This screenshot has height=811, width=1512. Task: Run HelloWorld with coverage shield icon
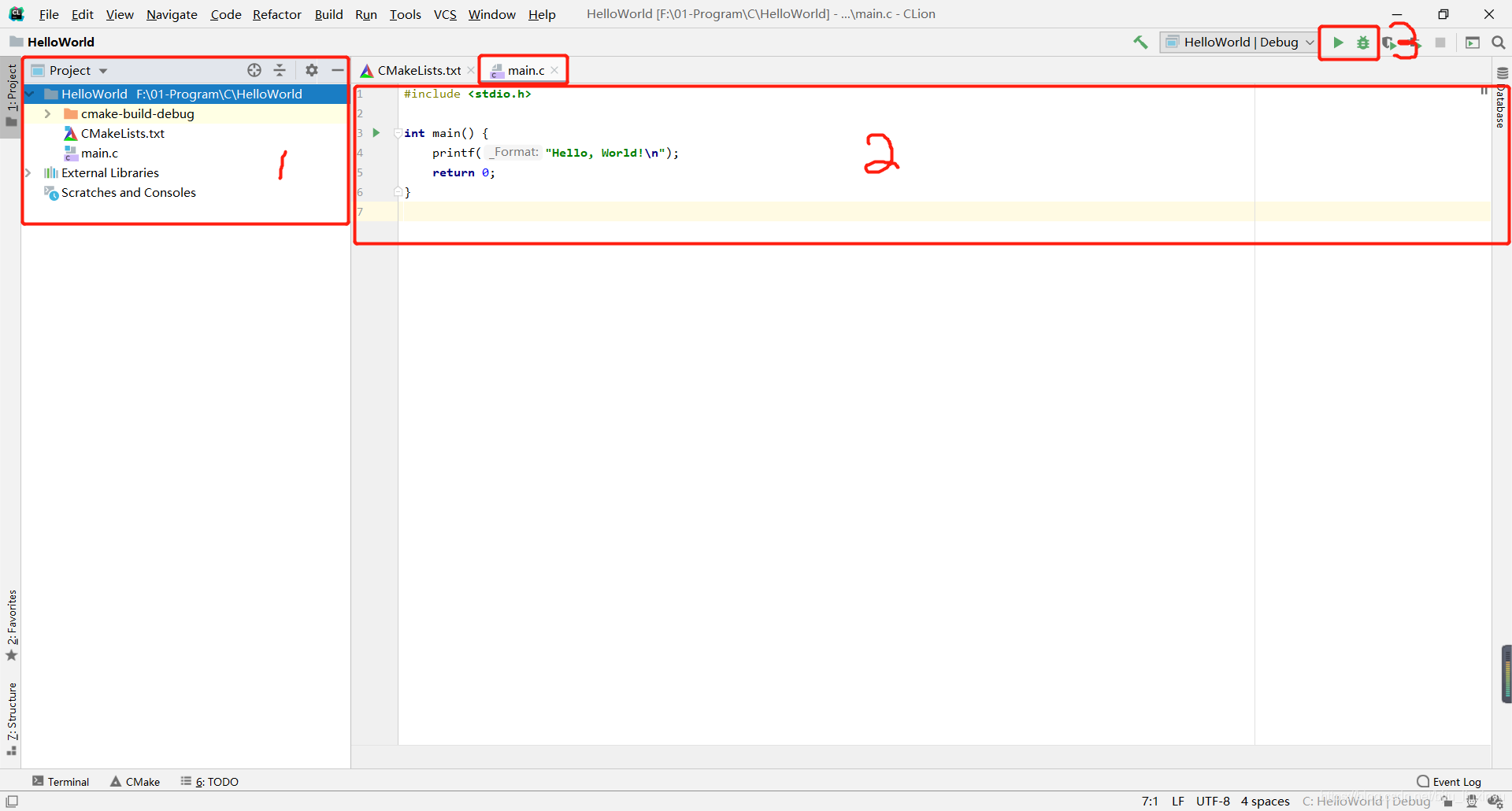coord(1389,43)
